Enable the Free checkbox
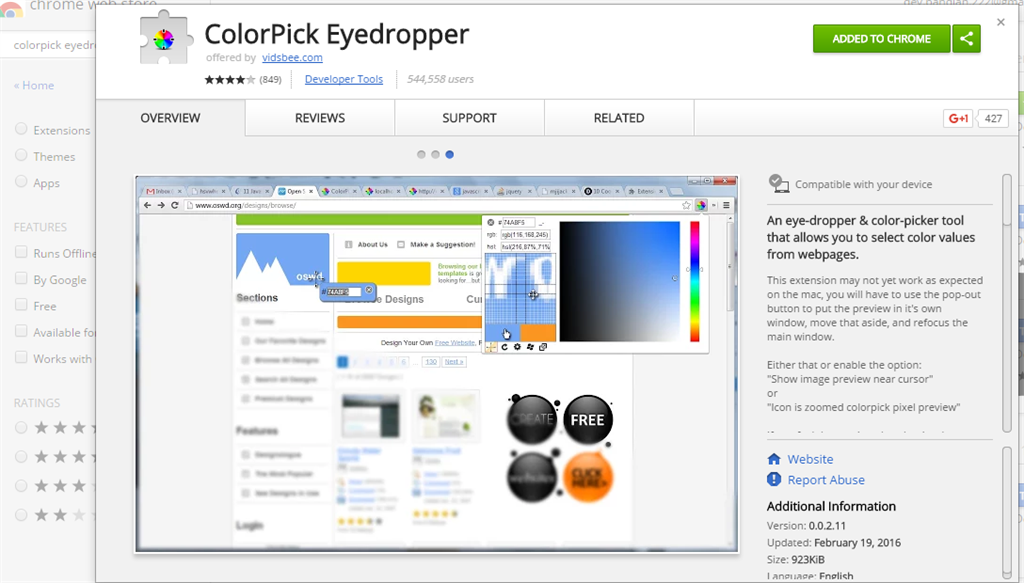 (21, 305)
